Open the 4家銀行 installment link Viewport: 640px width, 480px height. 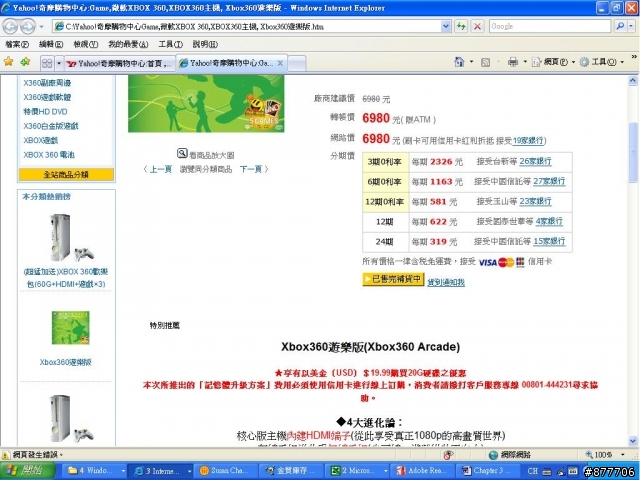tap(549, 221)
